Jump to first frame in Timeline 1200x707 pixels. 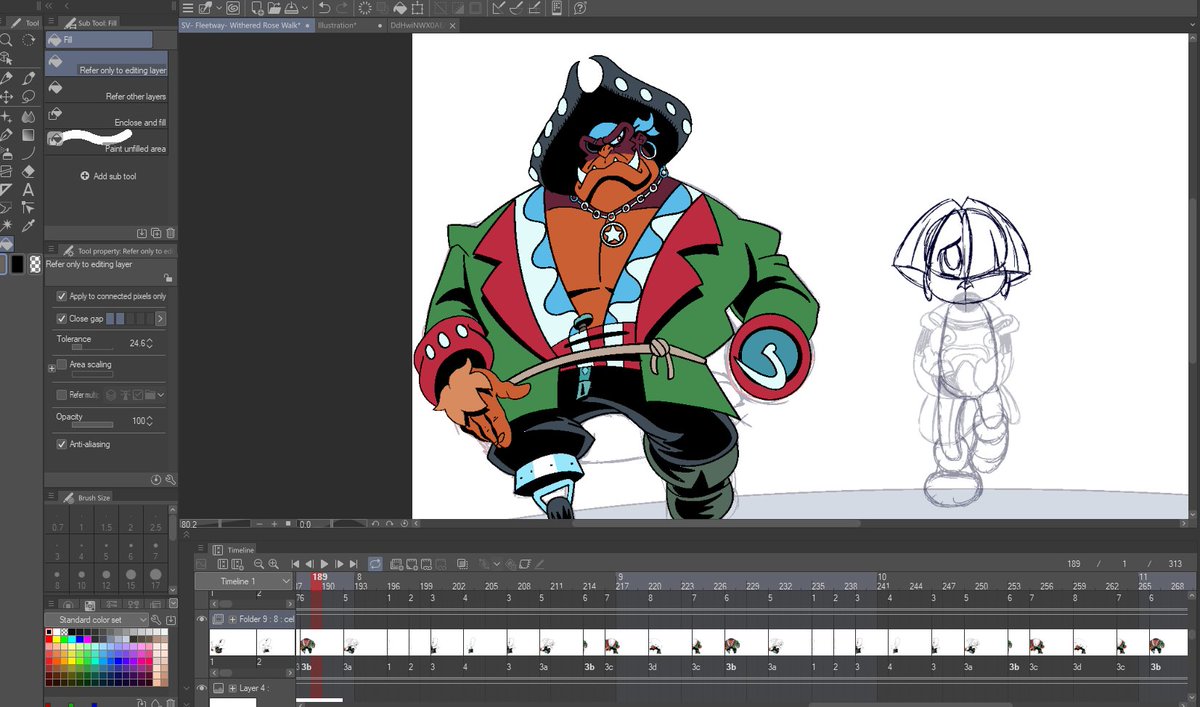[295, 564]
